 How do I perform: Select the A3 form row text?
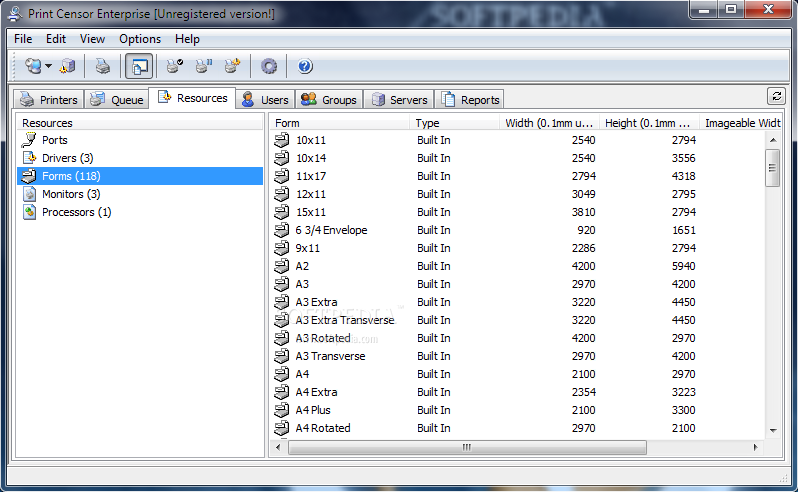302,284
